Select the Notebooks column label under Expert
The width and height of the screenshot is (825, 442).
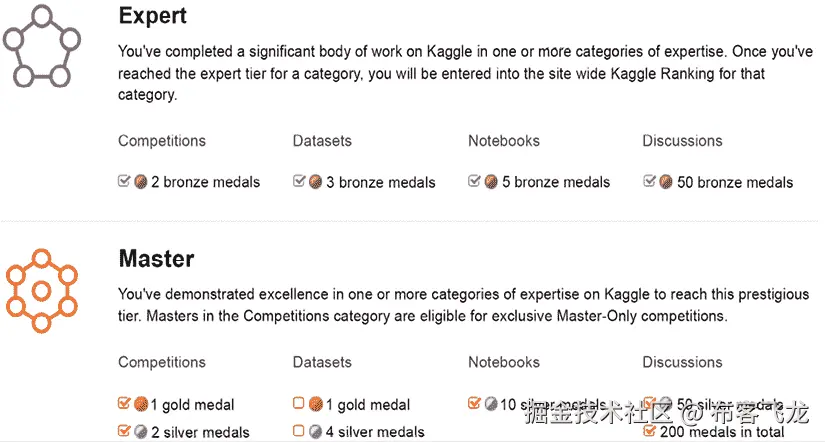pyautogui.click(x=503, y=141)
